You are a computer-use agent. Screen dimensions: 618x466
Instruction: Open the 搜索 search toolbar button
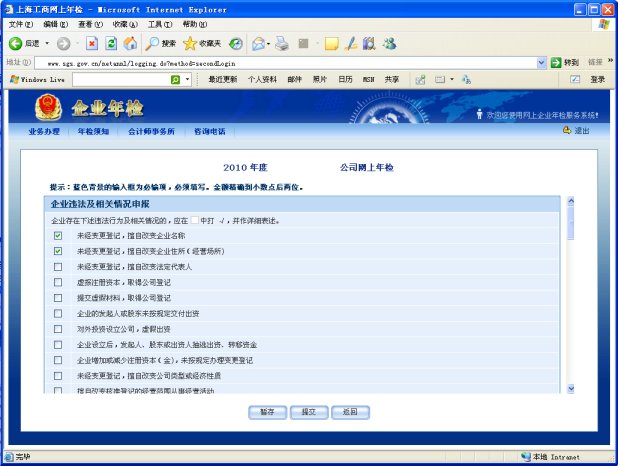pos(160,44)
